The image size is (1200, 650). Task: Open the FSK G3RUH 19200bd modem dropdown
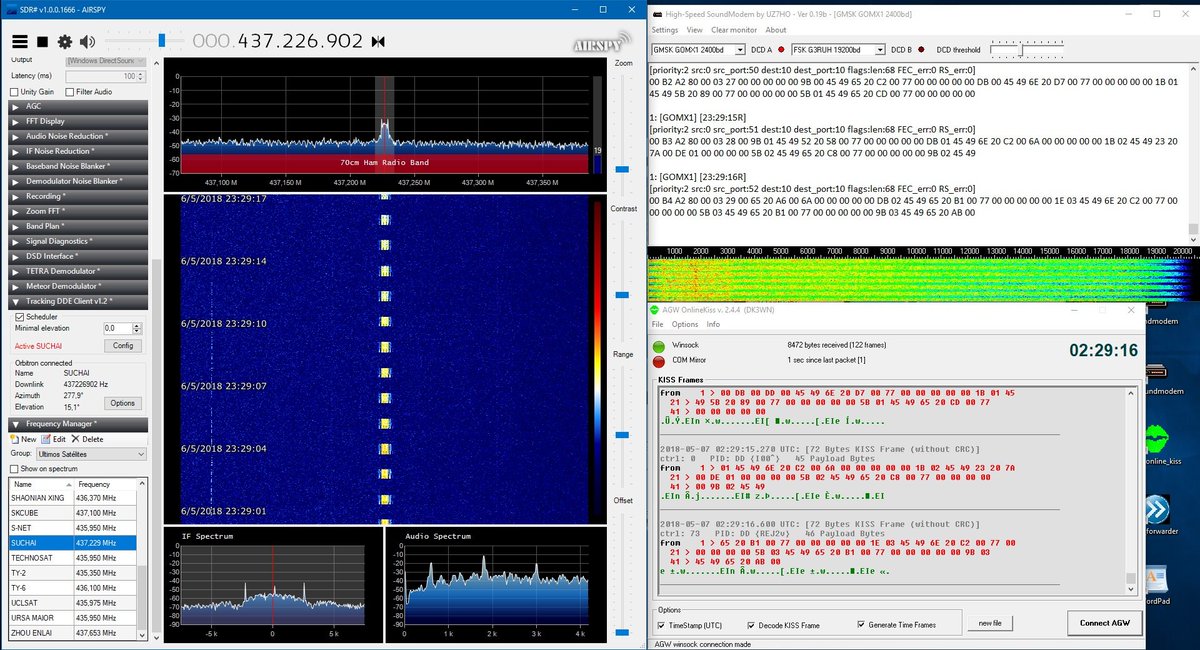coord(838,49)
